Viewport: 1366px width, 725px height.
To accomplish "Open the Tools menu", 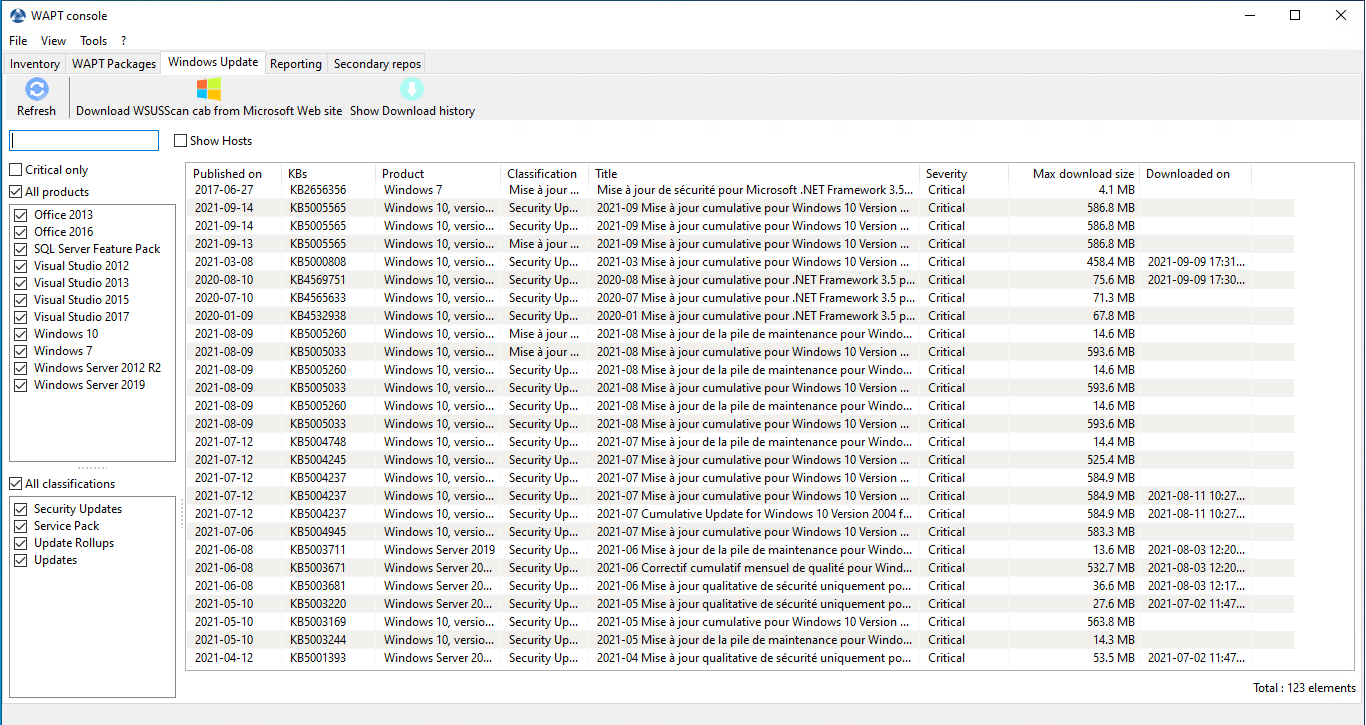I will tap(93, 41).
